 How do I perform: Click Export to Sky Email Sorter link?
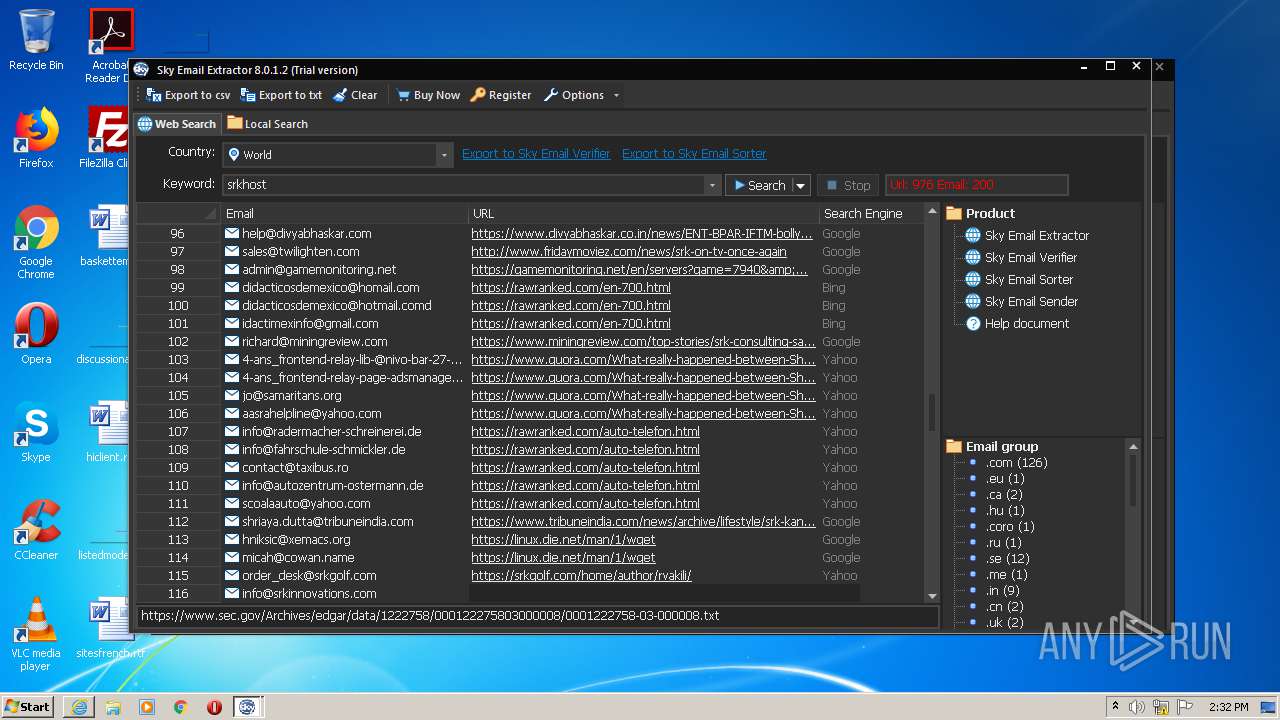694,154
